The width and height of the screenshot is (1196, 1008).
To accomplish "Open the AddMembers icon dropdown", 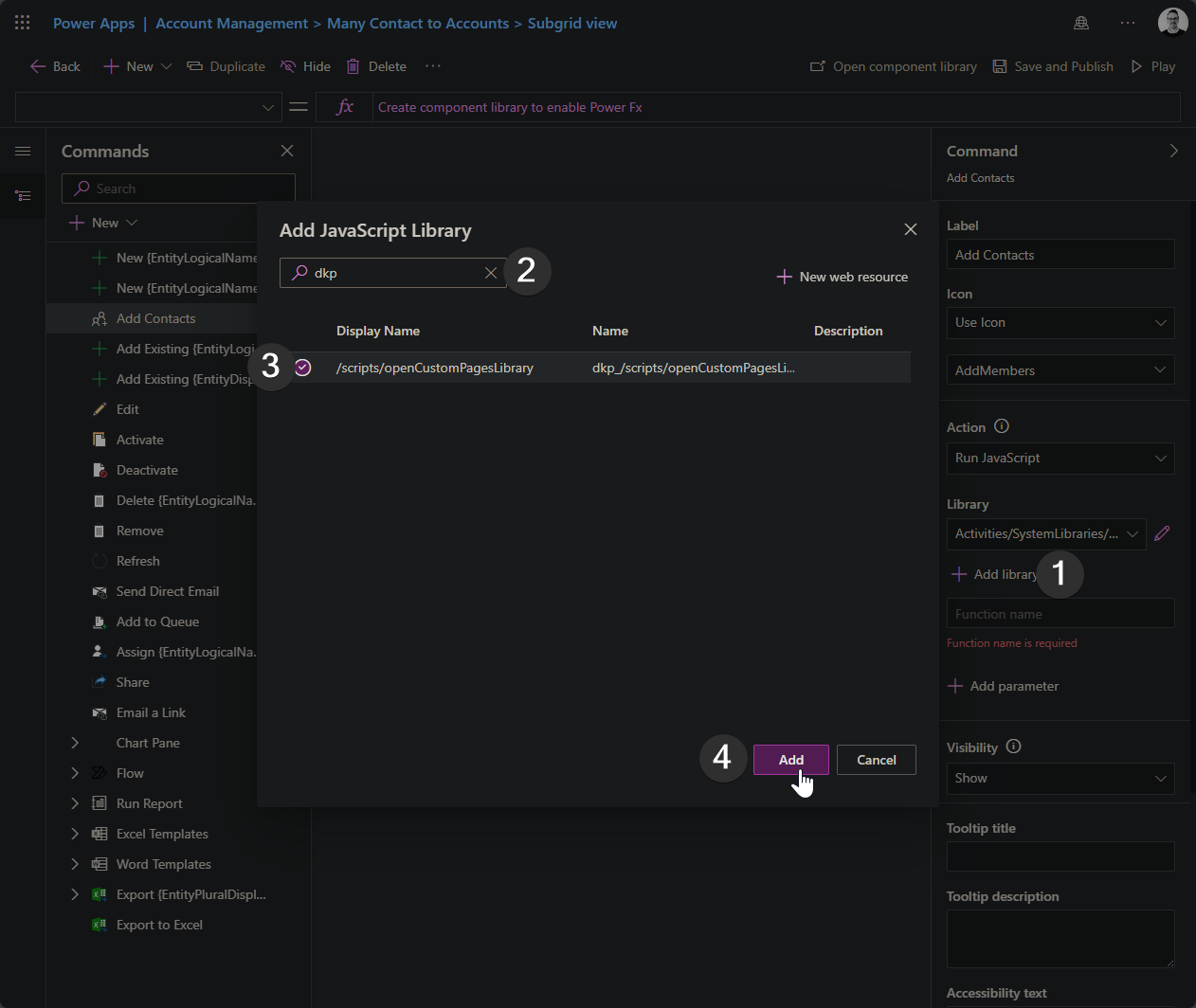I will (1060, 370).
